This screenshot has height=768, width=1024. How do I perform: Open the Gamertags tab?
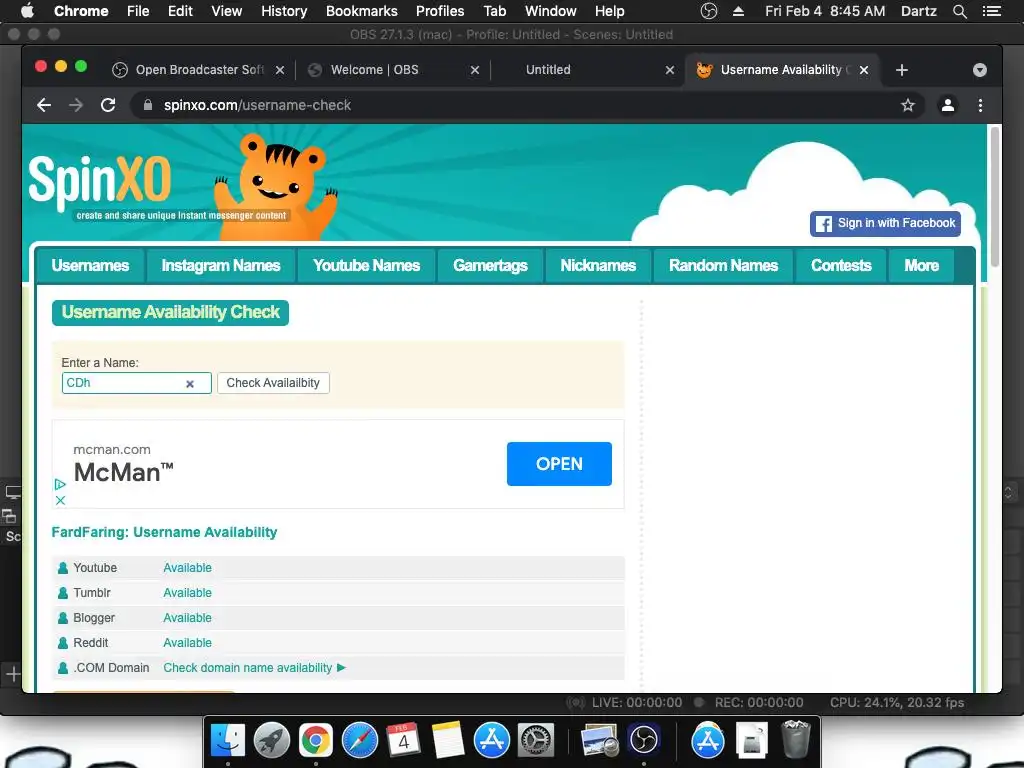[x=490, y=266]
